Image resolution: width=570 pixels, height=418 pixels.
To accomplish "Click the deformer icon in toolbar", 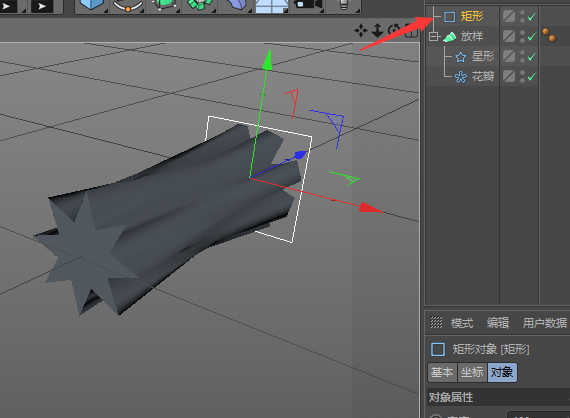I will (235, 5).
